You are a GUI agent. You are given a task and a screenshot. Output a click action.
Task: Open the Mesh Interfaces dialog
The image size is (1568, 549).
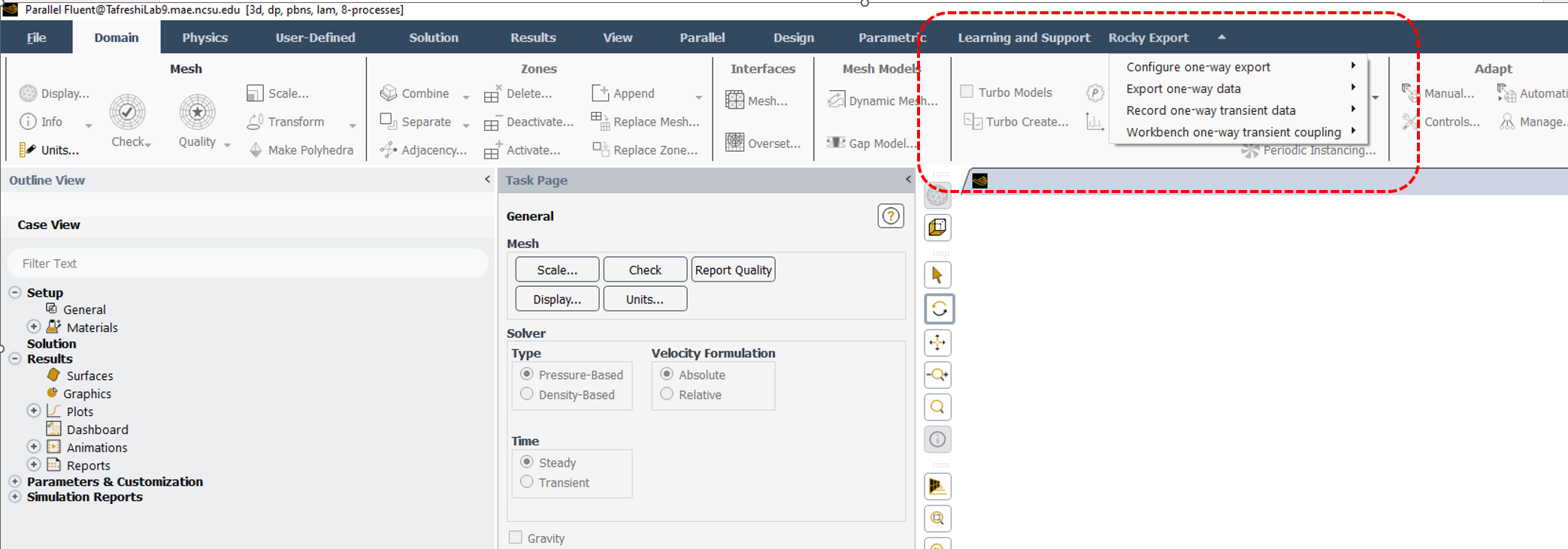tap(756, 101)
